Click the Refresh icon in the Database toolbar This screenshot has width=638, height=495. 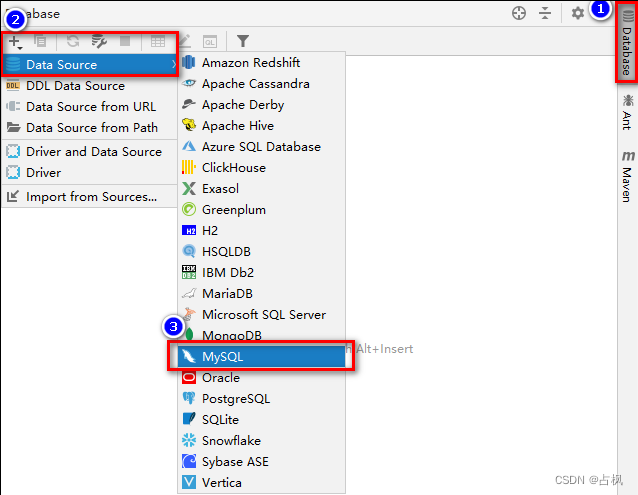pyautogui.click(x=73, y=41)
